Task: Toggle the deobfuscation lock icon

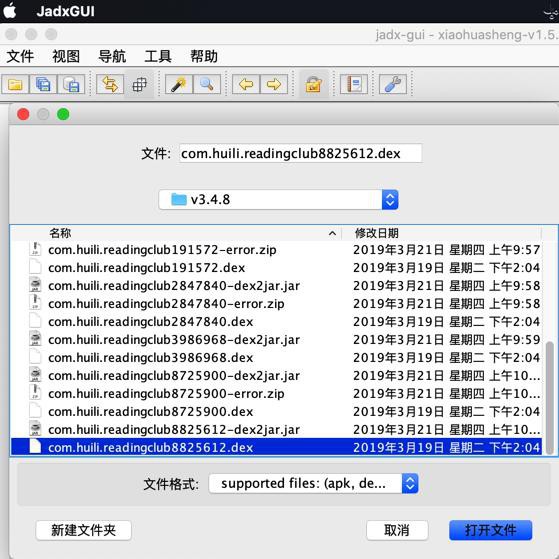Action: [x=313, y=84]
